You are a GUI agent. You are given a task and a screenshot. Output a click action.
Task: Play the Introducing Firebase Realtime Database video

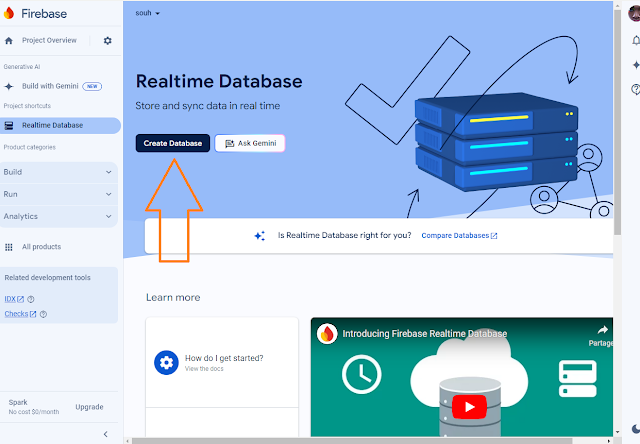469,406
